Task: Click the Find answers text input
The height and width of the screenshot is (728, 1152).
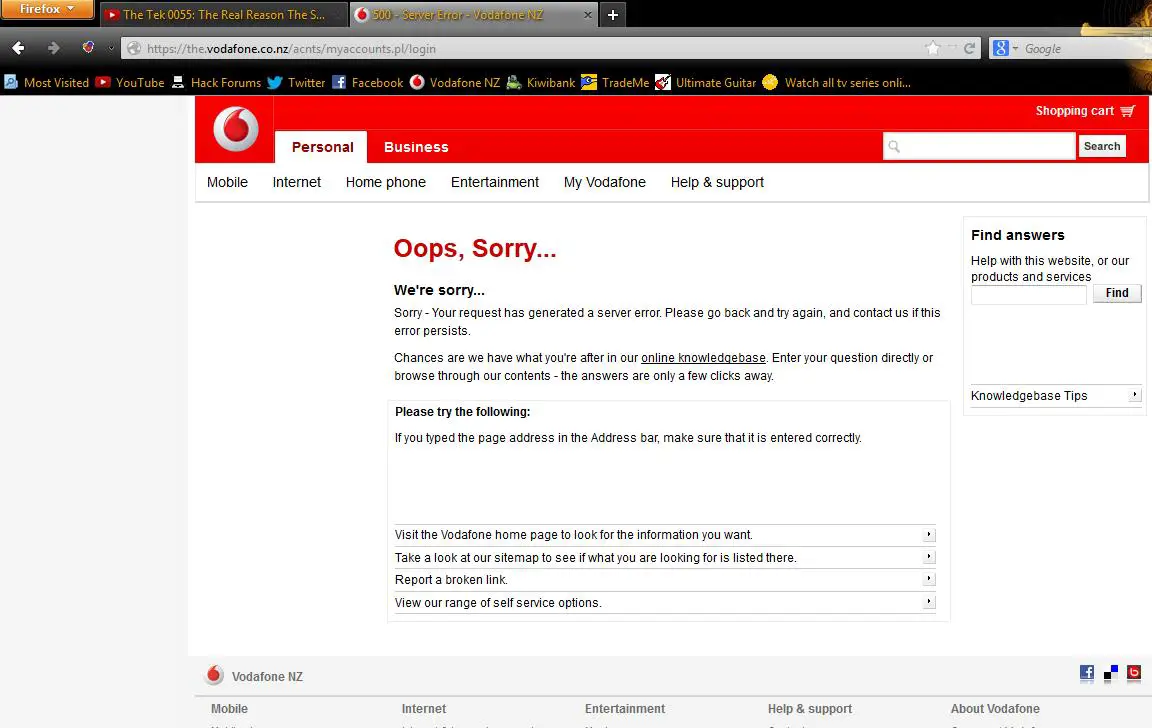Action: point(1029,295)
